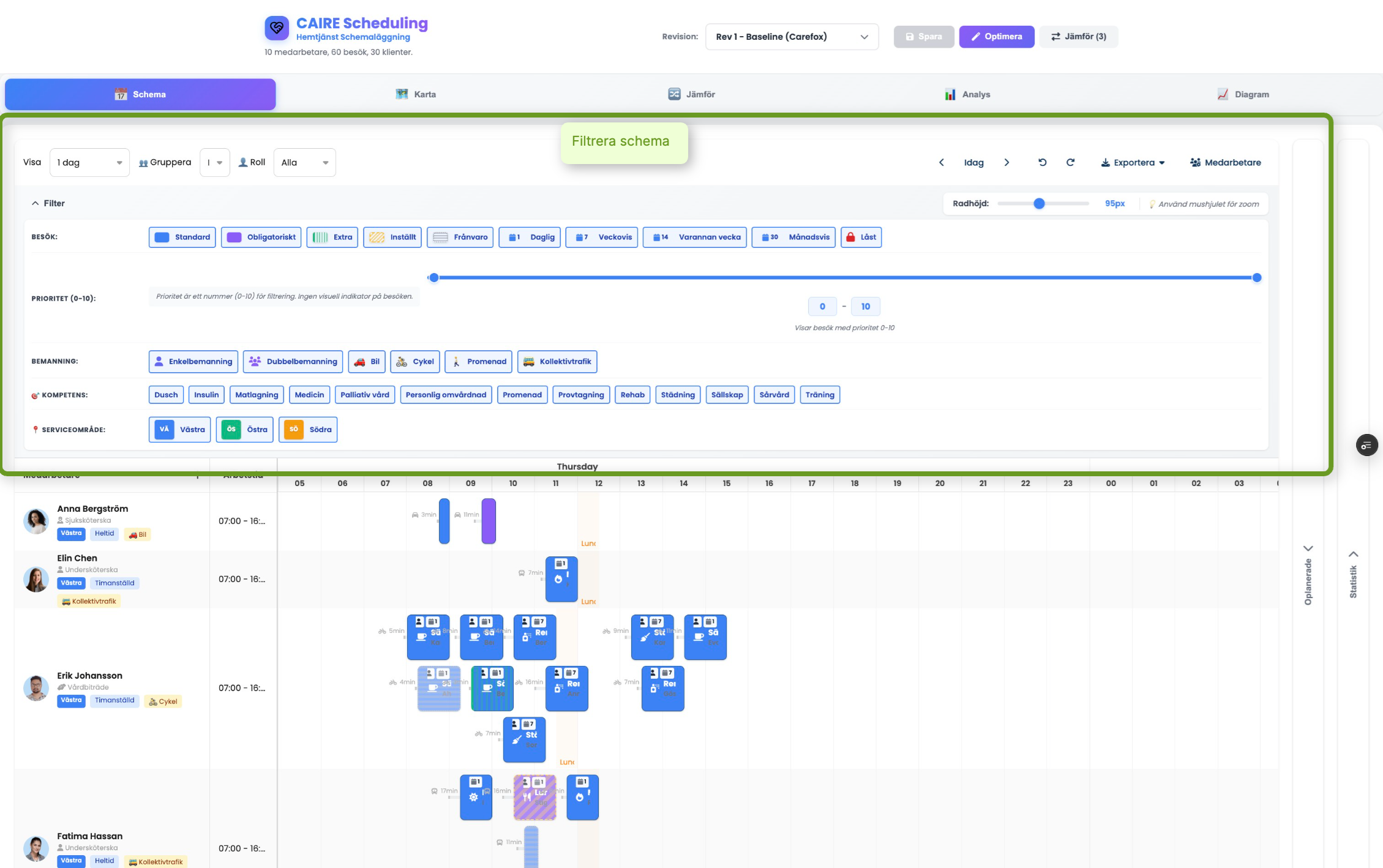Click the Radhöjd slider handle
The height and width of the screenshot is (868, 1383).
pyautogui.click(x=1039, y=203)
